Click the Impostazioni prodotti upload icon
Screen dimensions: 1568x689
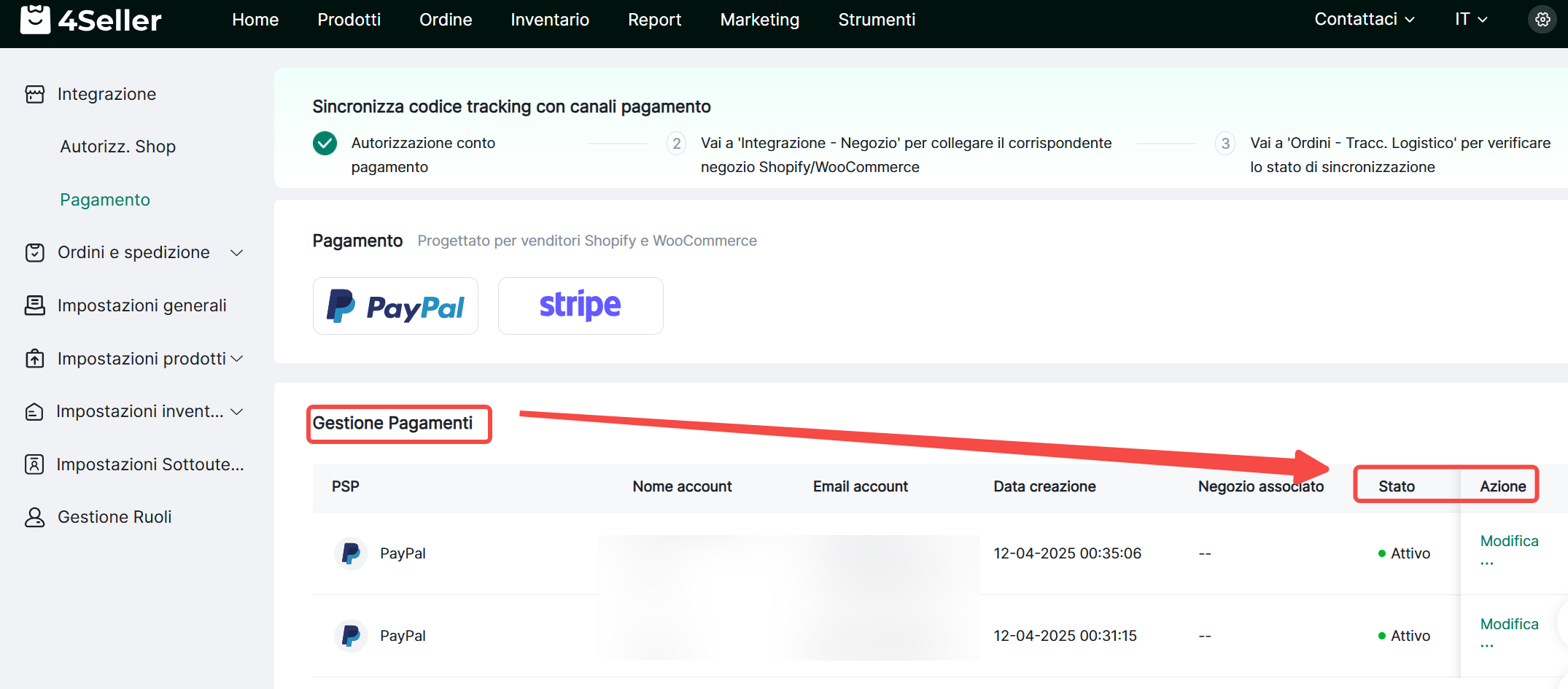coord(35,359)
